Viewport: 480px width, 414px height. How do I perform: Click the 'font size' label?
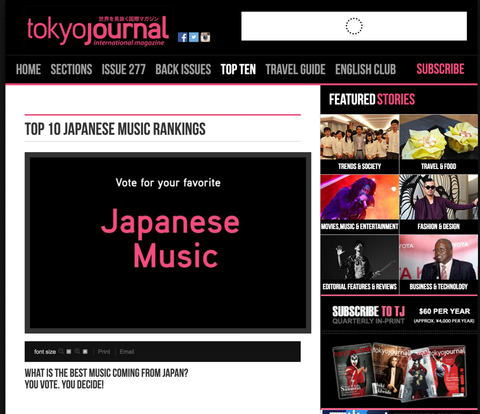pos(45,352)
